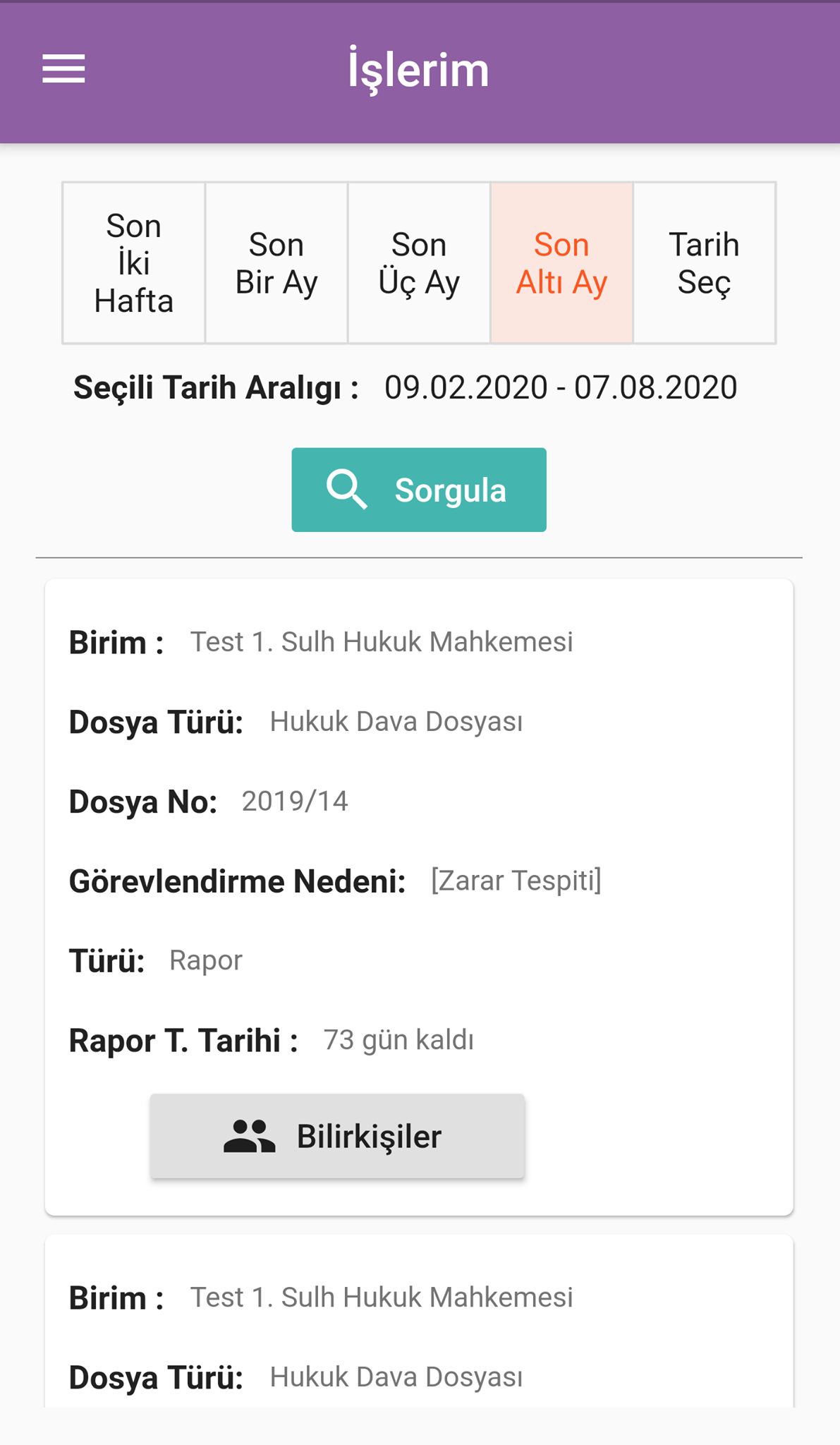Select the Son Üç Ay range
Screen dimensions: 840x1445
point(419,263)
